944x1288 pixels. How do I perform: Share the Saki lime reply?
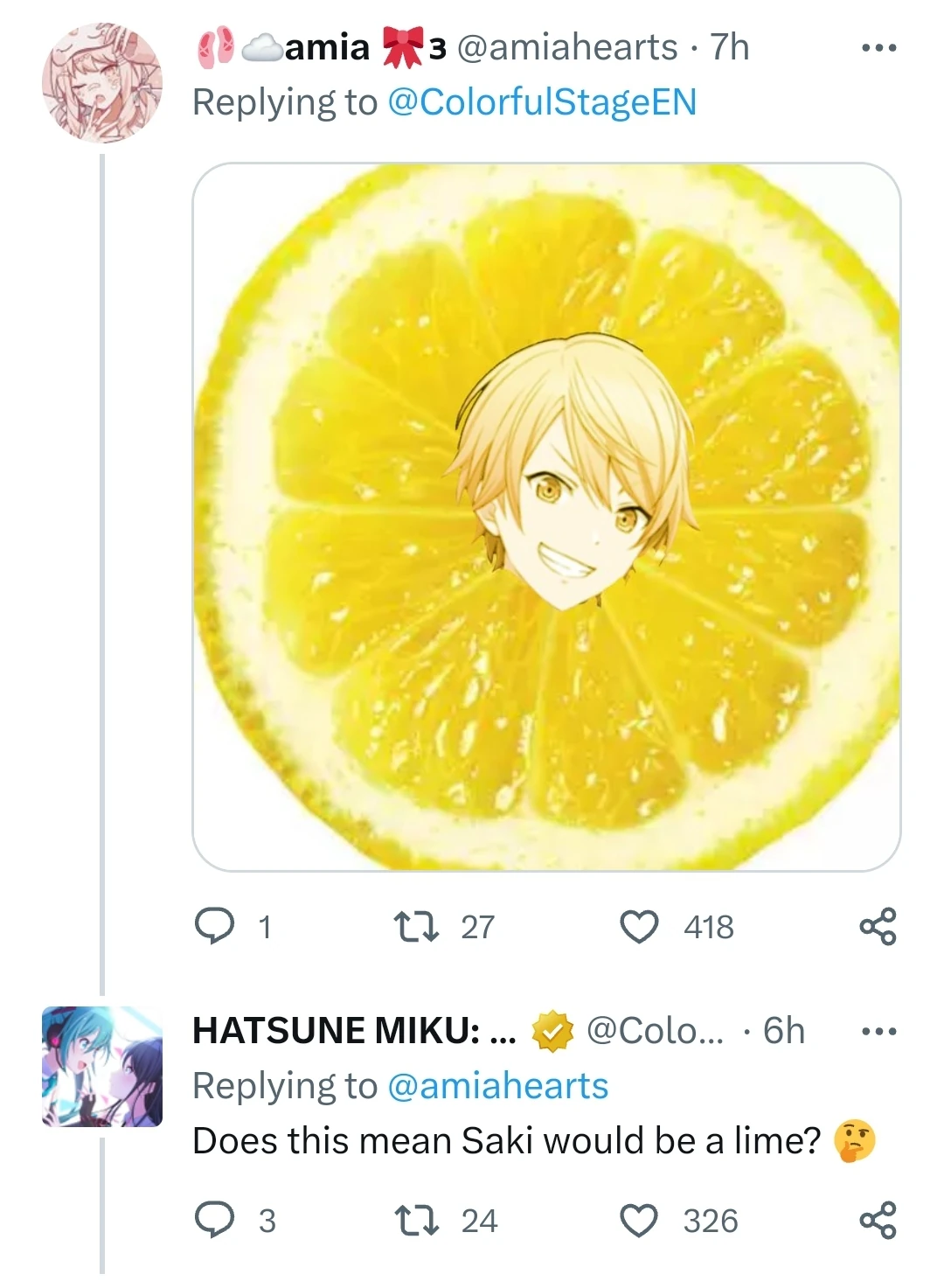878,1221
